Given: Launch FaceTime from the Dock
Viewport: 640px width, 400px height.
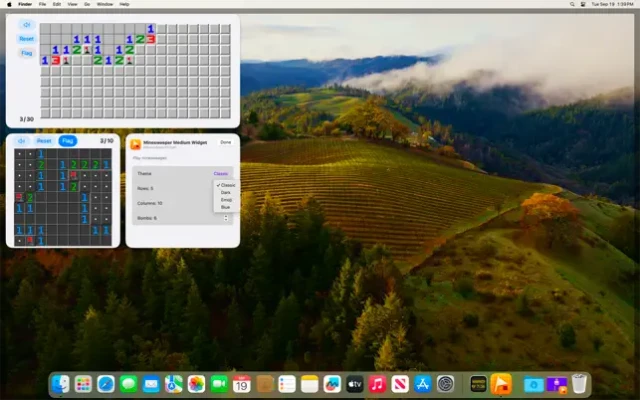Looking at the screenshot, I should pos(219,384).
